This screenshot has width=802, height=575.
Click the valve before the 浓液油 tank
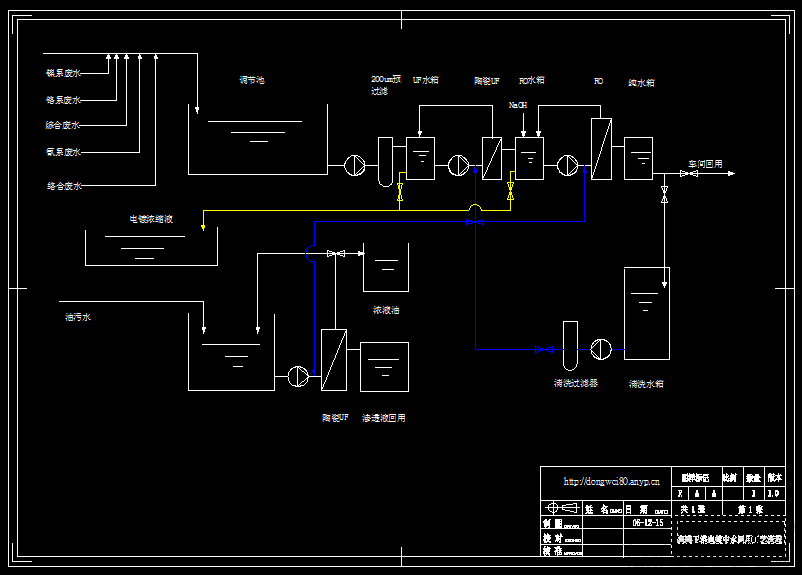click(x=336, y=253)
